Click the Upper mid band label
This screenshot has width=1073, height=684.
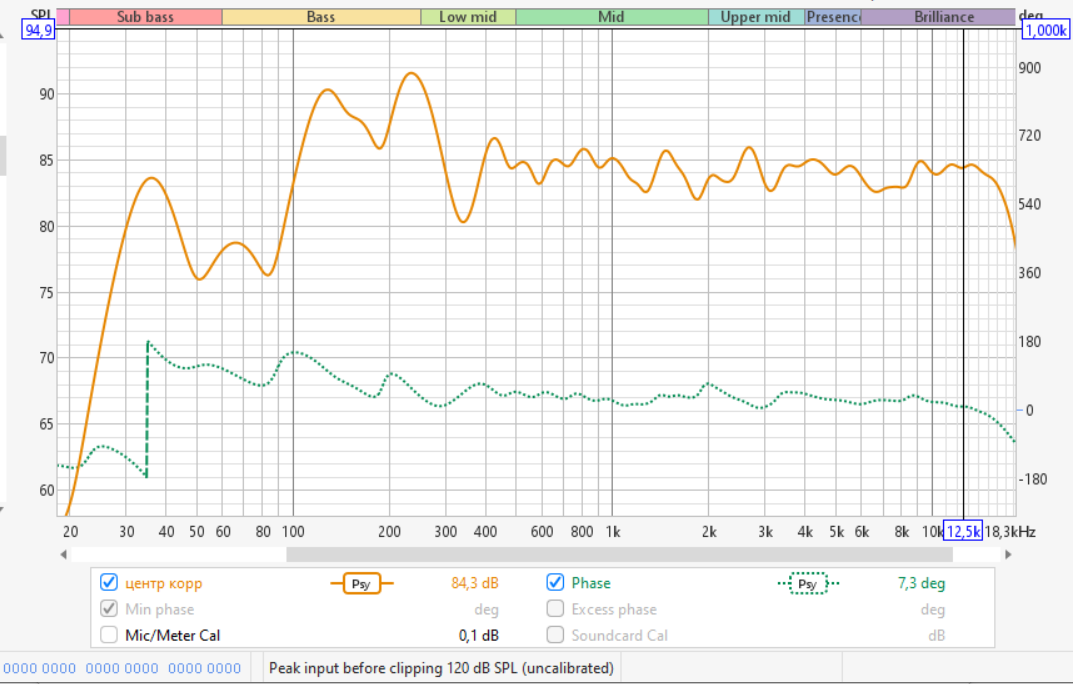pos(755,17)
